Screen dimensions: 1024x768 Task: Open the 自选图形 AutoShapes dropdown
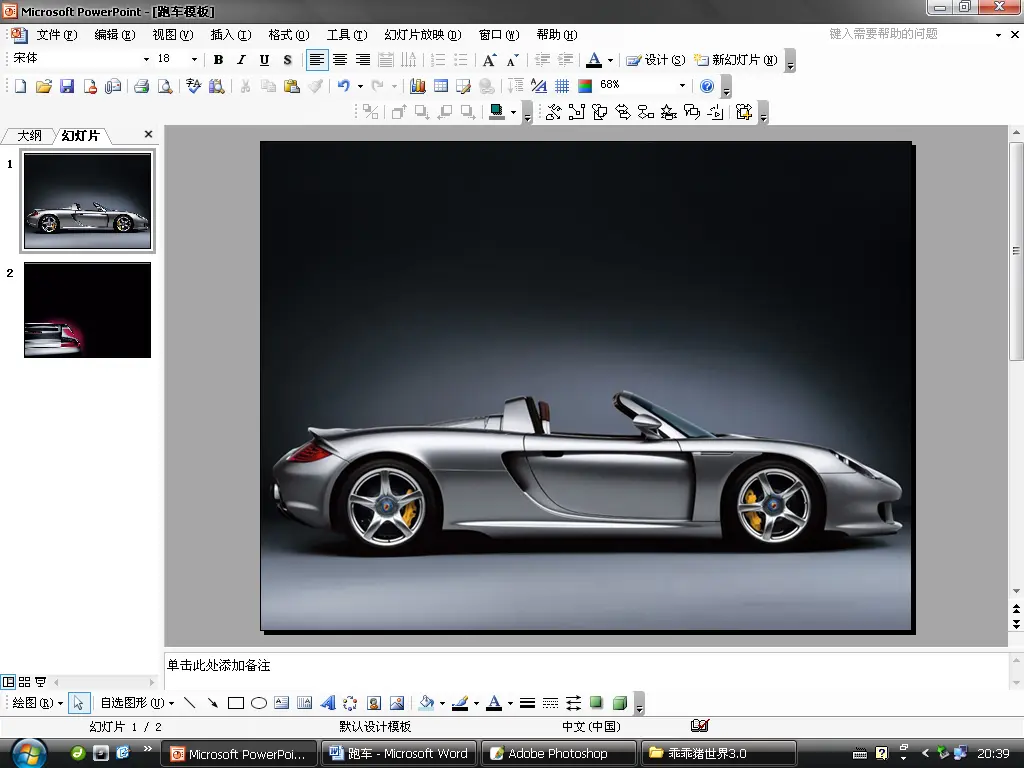click(x=137, y=703)
